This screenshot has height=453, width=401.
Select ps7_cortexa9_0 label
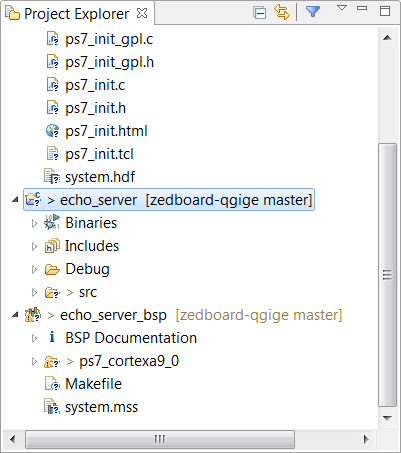point(129,361)
